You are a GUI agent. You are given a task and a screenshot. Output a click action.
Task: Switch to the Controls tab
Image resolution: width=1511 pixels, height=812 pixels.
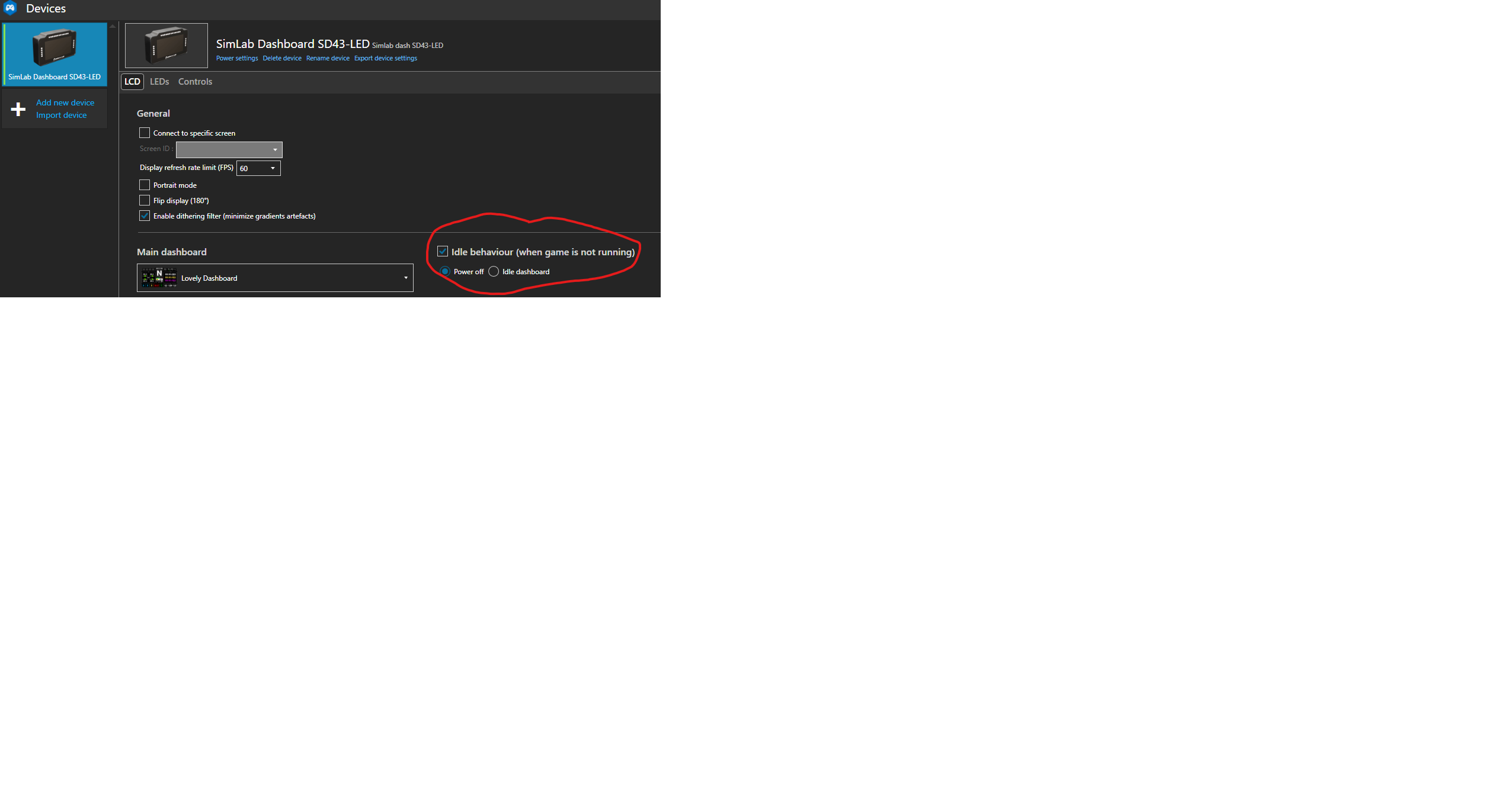[x=195, y=82]
